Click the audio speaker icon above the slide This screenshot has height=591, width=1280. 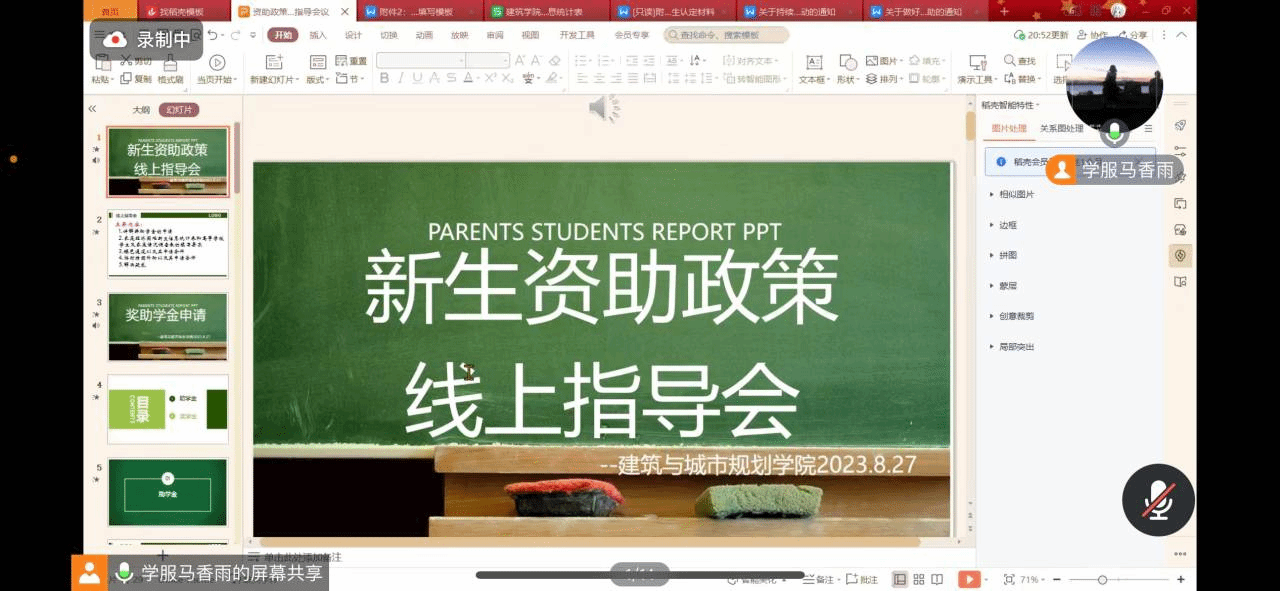[x=603, y=107]
